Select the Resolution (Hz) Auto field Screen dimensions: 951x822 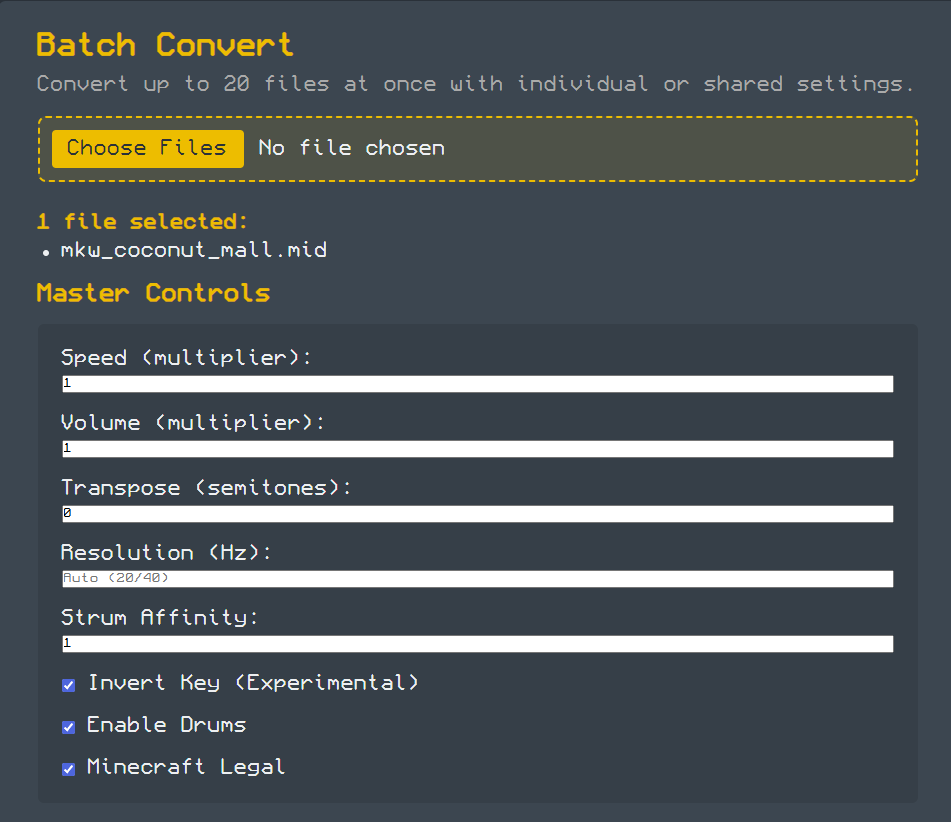click(477, 578)
